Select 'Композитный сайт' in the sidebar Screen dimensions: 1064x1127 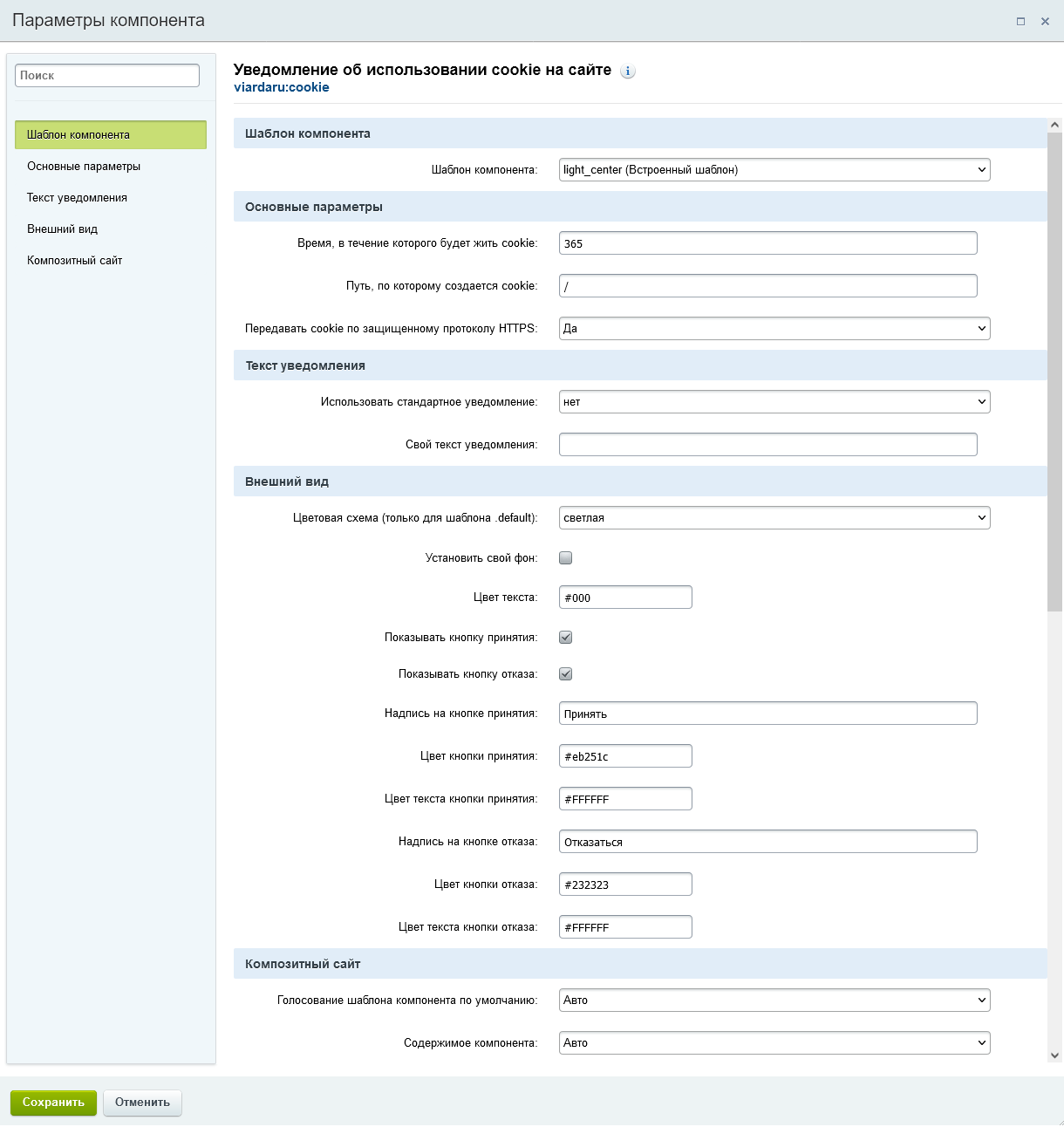75,261
